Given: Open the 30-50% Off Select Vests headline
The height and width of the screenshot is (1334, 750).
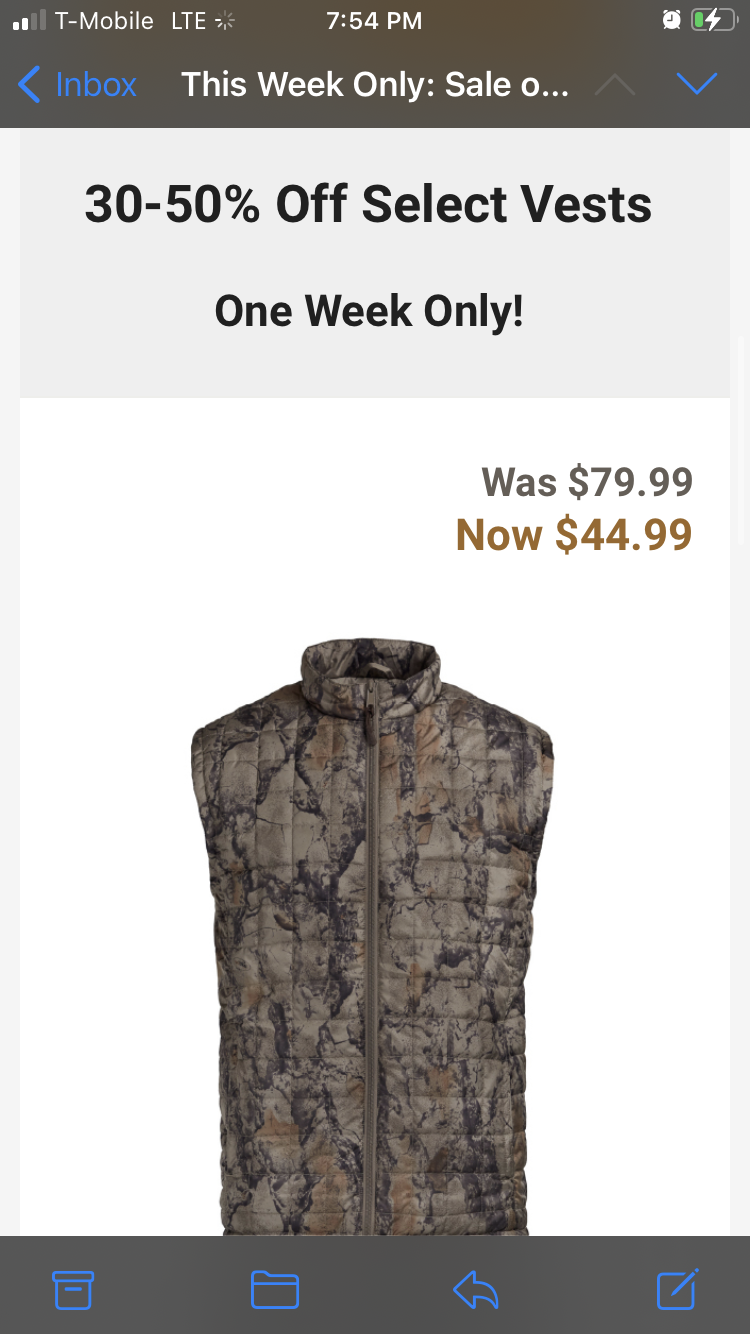Looking at the screenshot, I should pos(368,204).
